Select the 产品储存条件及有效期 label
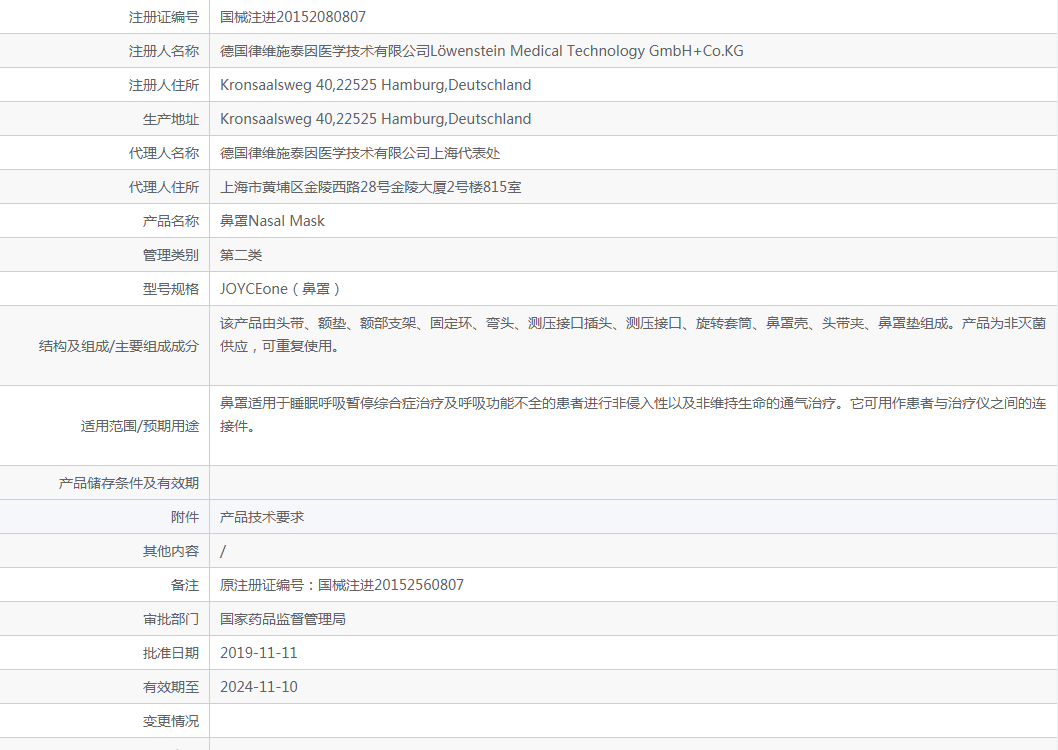 [x=129, y=483]
